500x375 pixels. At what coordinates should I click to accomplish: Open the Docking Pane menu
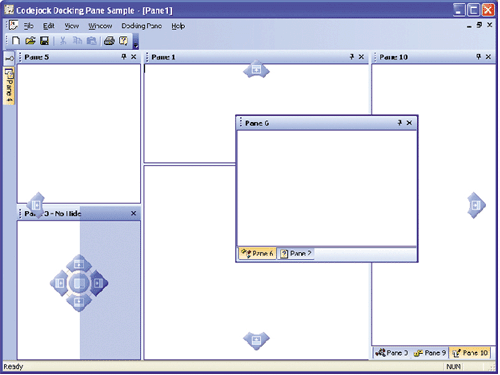coord(141,26)
